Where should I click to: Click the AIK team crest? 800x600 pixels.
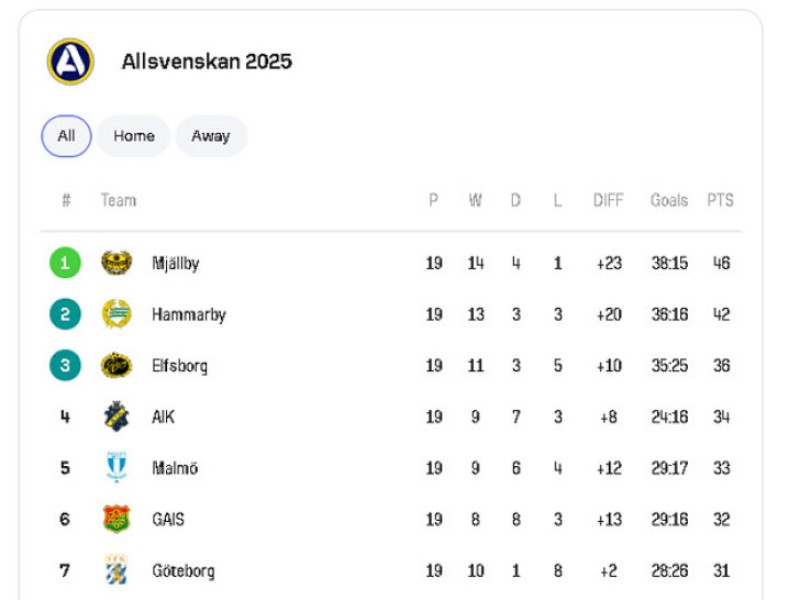[116, 416]
